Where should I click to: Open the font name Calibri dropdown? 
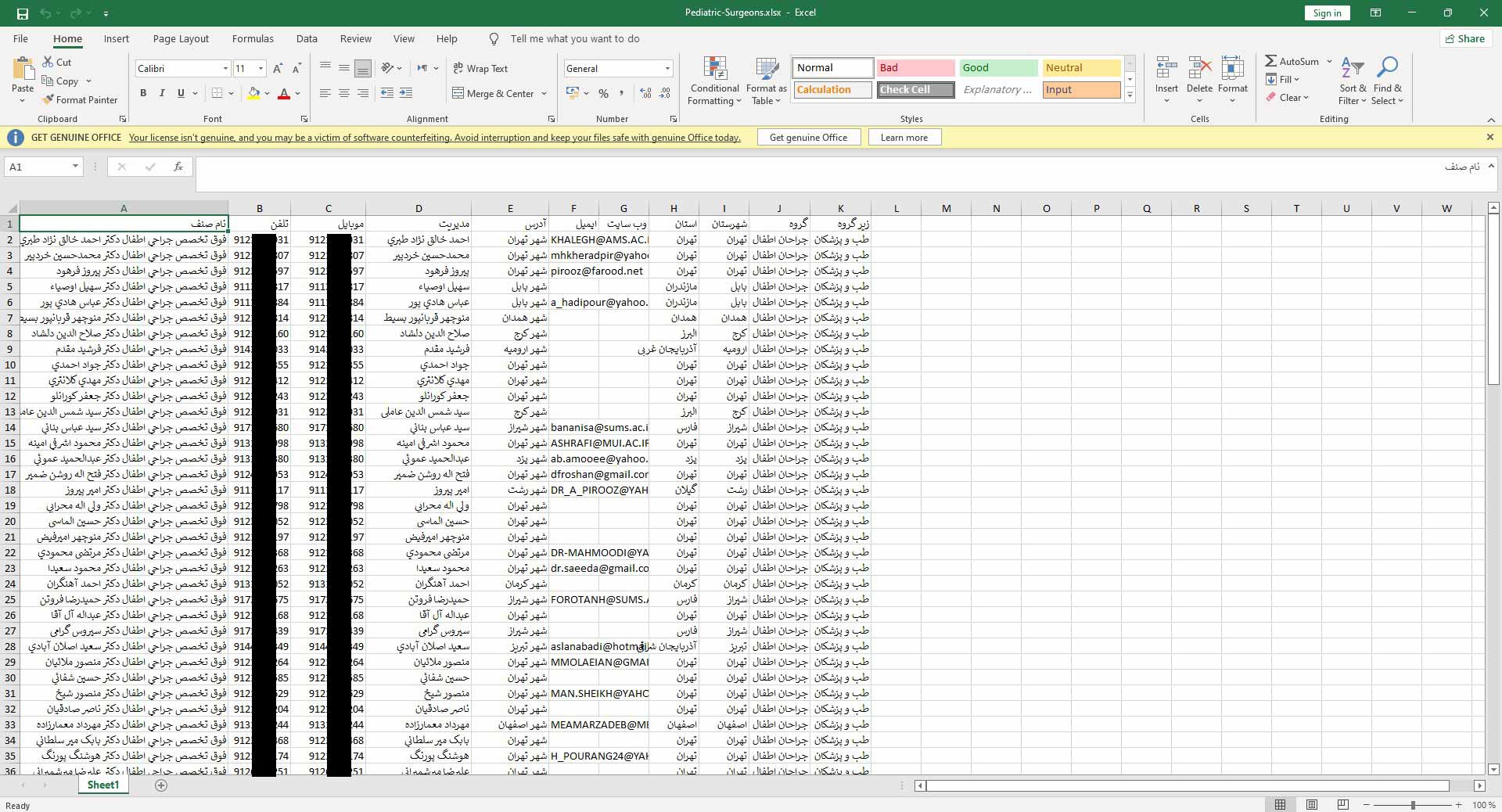click(x=225, y=69)
